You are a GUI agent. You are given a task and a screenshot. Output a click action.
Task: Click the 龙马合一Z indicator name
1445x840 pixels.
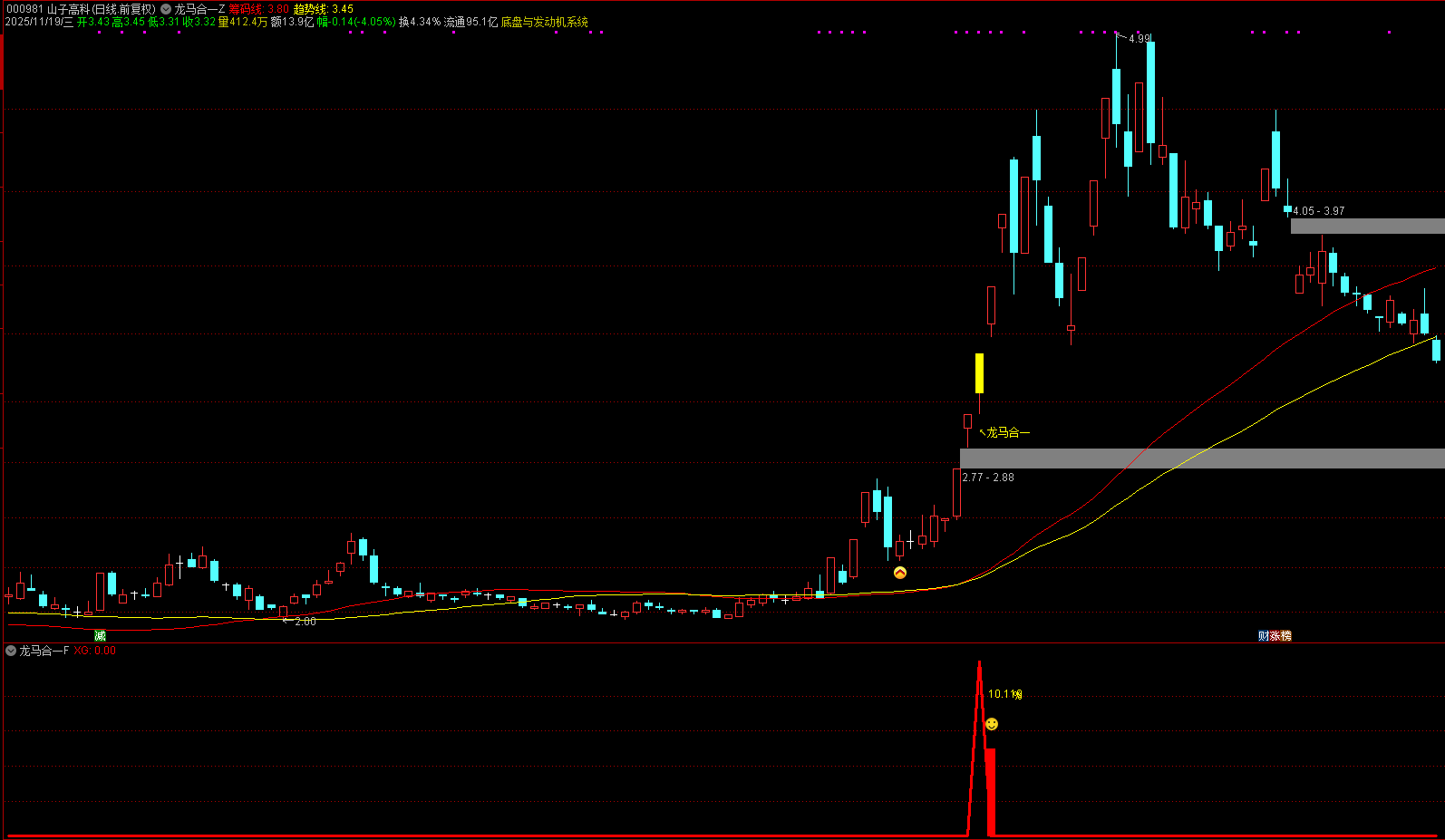coord(199,9)
